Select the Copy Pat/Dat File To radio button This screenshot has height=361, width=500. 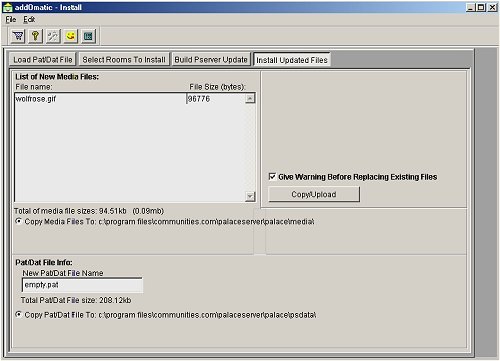[19, 315]
